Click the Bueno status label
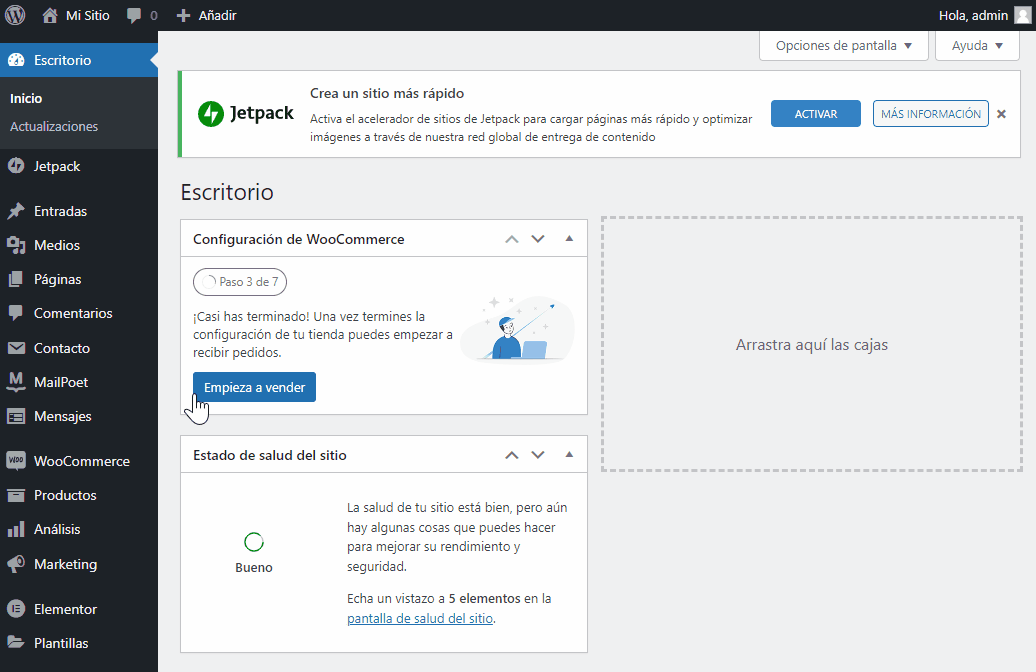This screenshot has height=672, width=1036. (254, 568)
